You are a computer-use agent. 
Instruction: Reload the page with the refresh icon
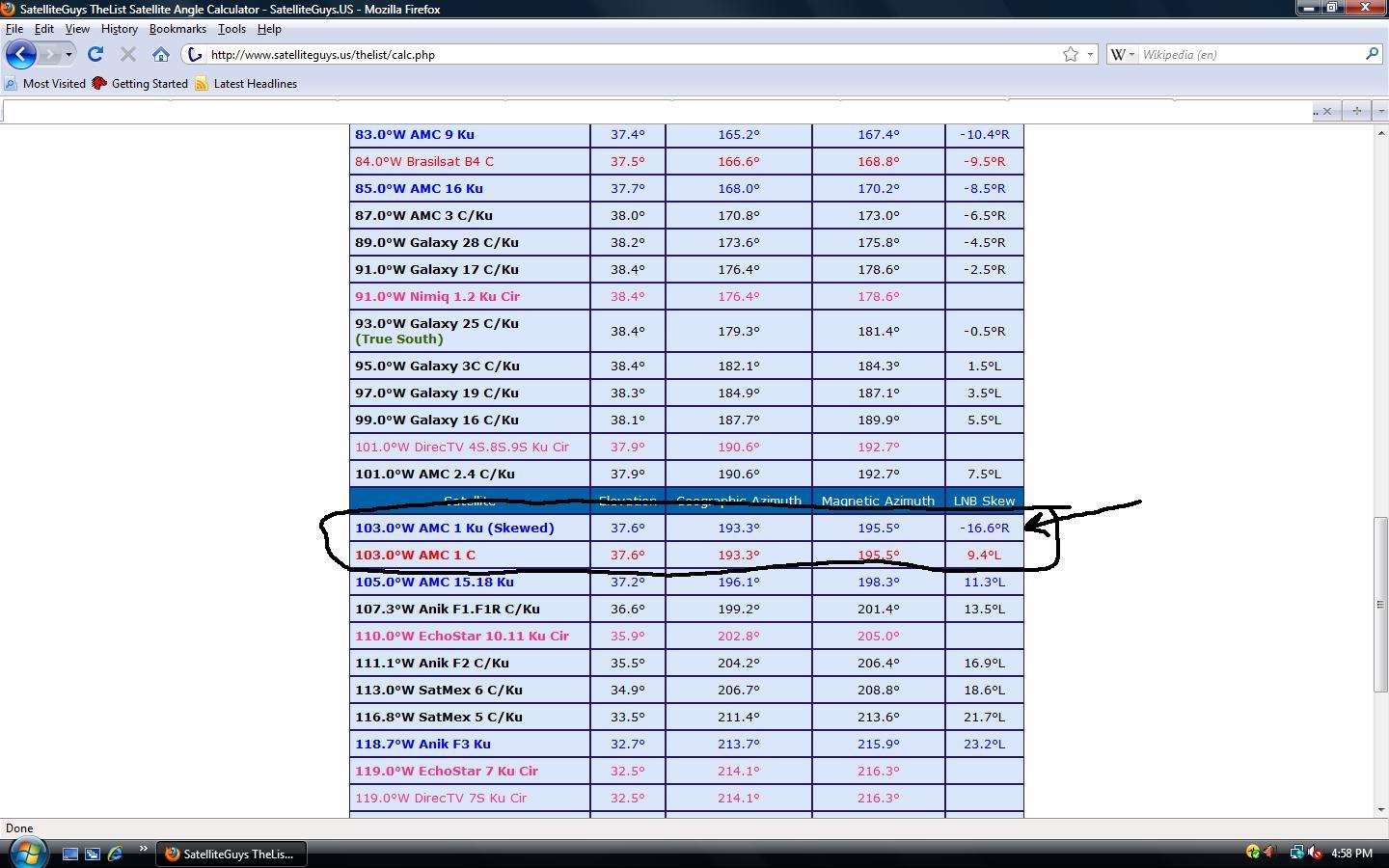click(x=95, y=54)
